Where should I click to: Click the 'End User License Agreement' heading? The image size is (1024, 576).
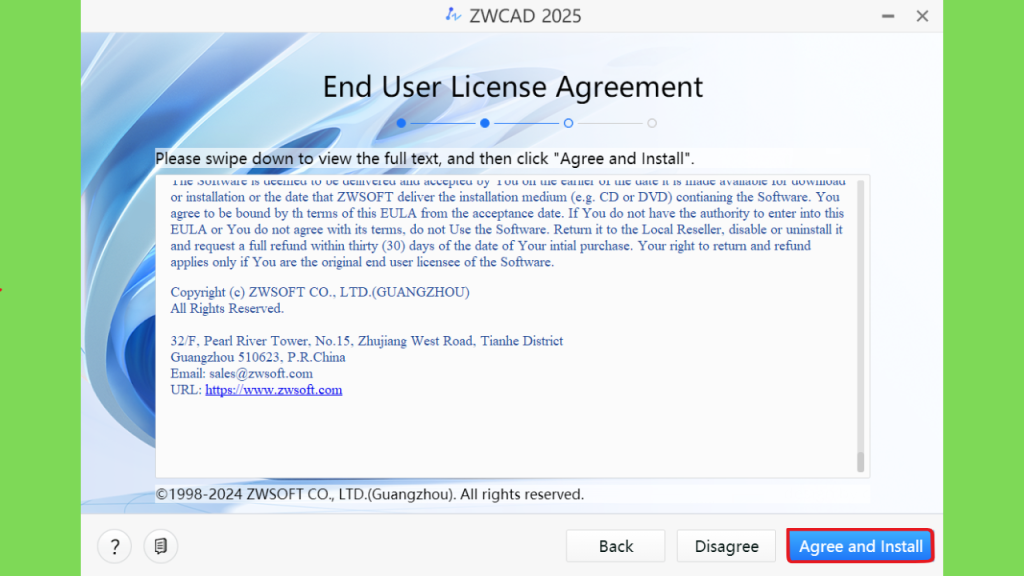513,87
